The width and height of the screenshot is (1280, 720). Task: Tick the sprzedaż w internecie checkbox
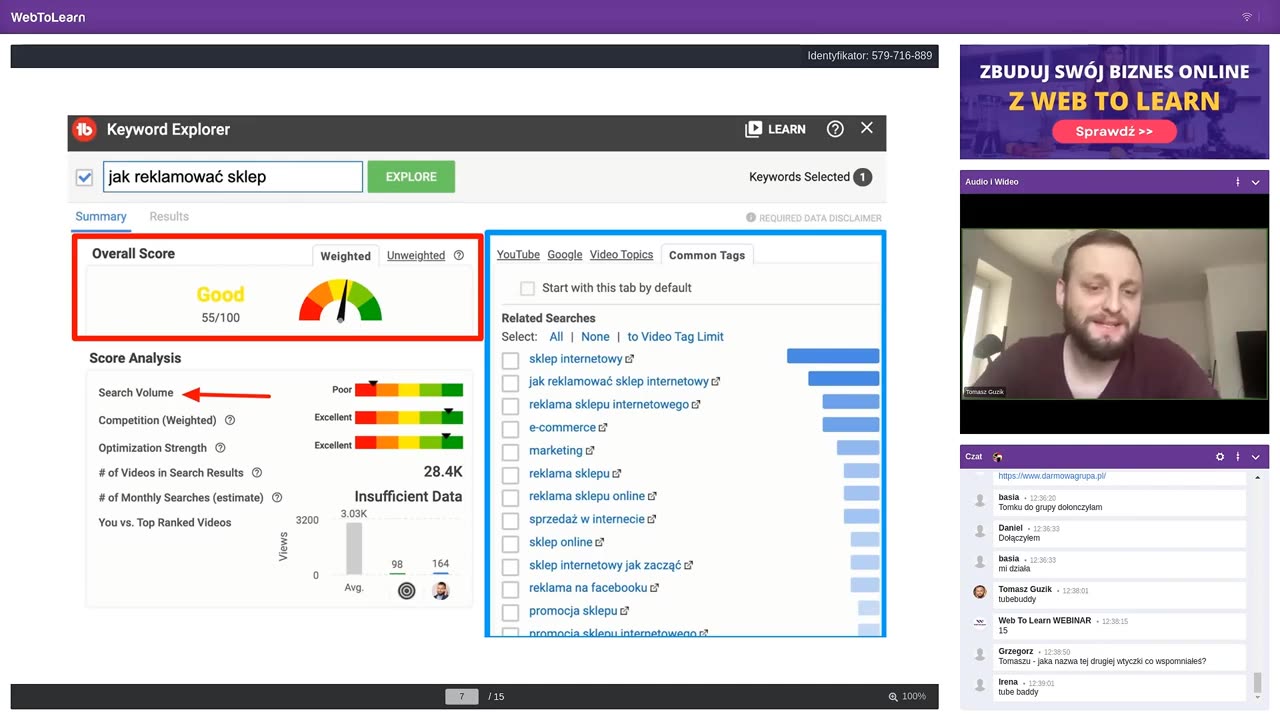point(510,521)
